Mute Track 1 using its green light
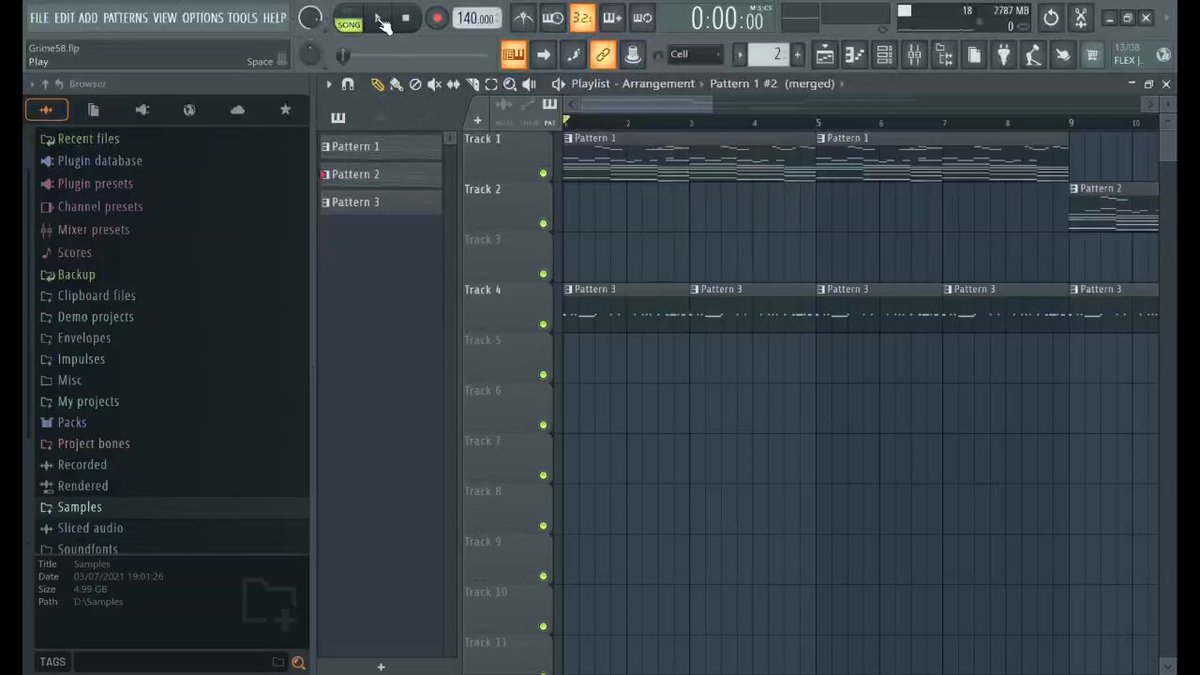 click(x=544, y=174)
